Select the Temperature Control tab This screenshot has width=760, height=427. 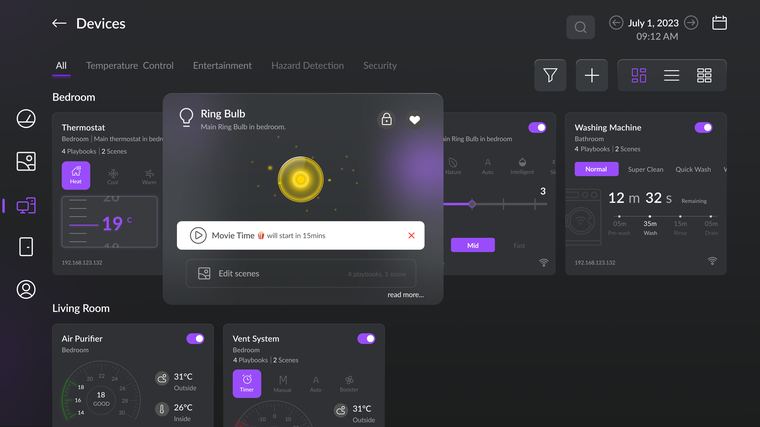coord(130,65)
